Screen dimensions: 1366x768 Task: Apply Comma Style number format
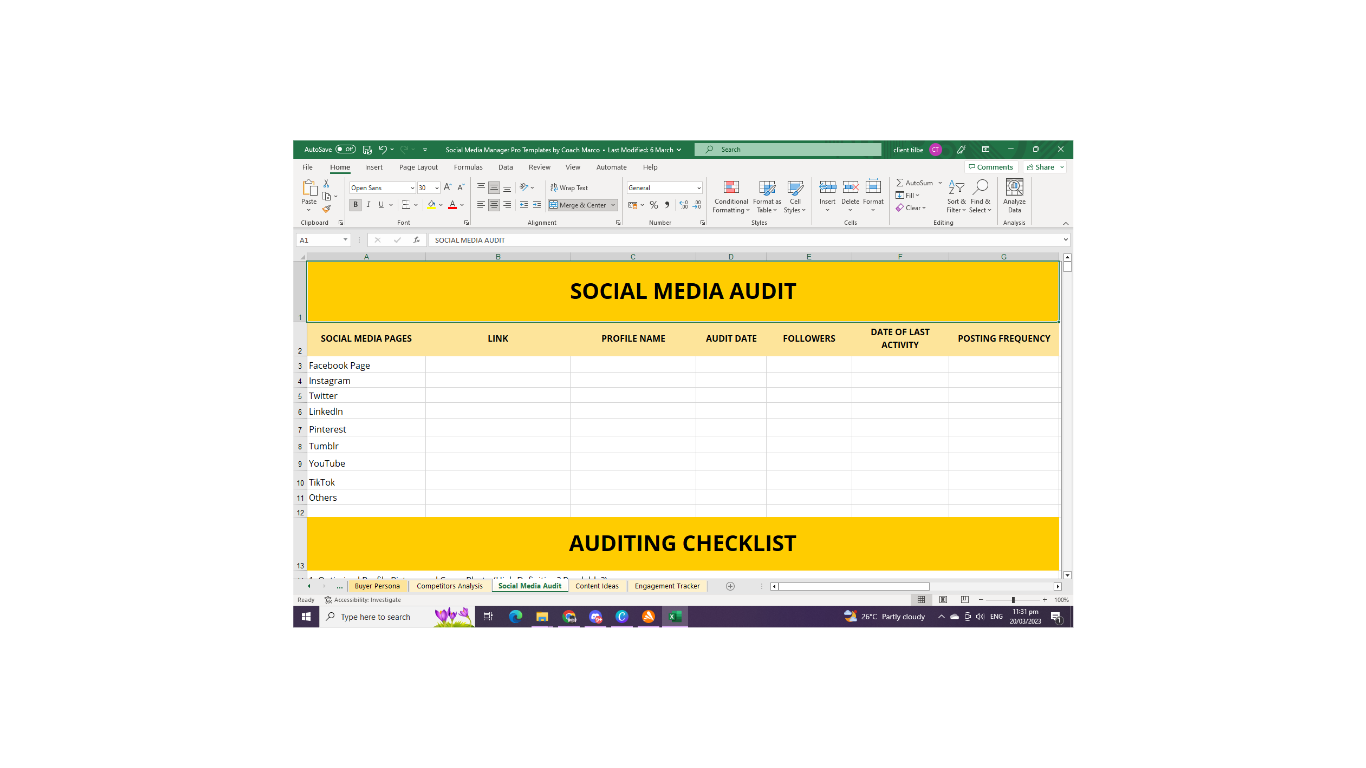coord(666,205)
